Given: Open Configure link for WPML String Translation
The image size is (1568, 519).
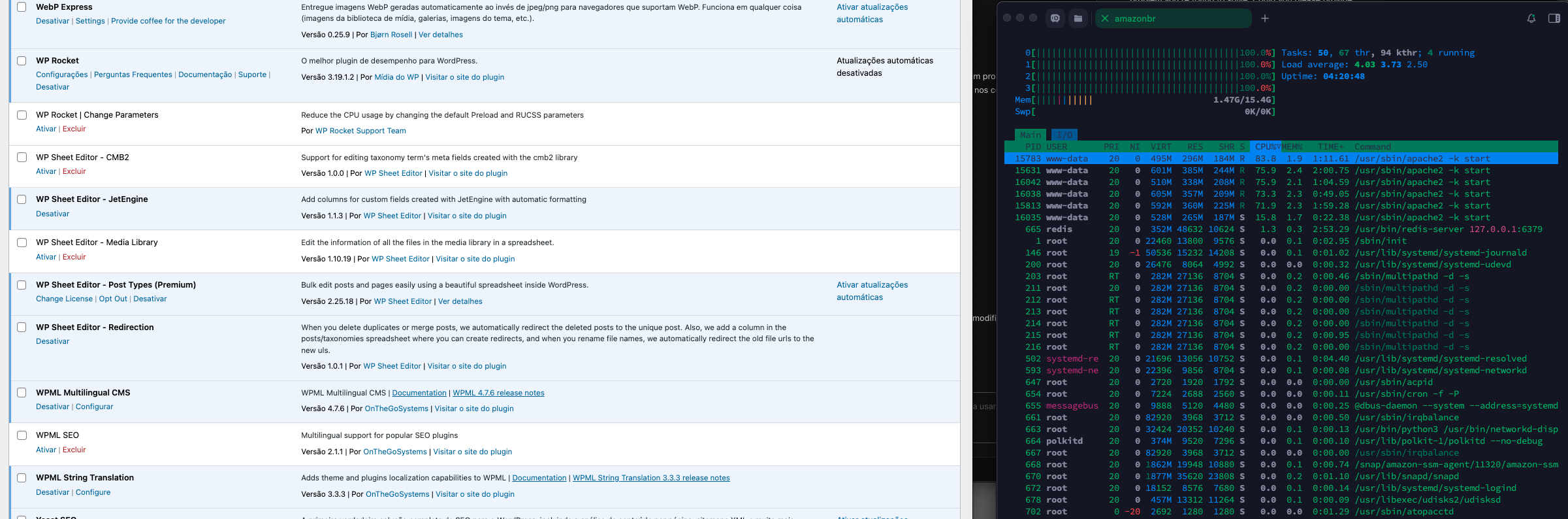Looking at the screenshot, I should click(93, 492).
